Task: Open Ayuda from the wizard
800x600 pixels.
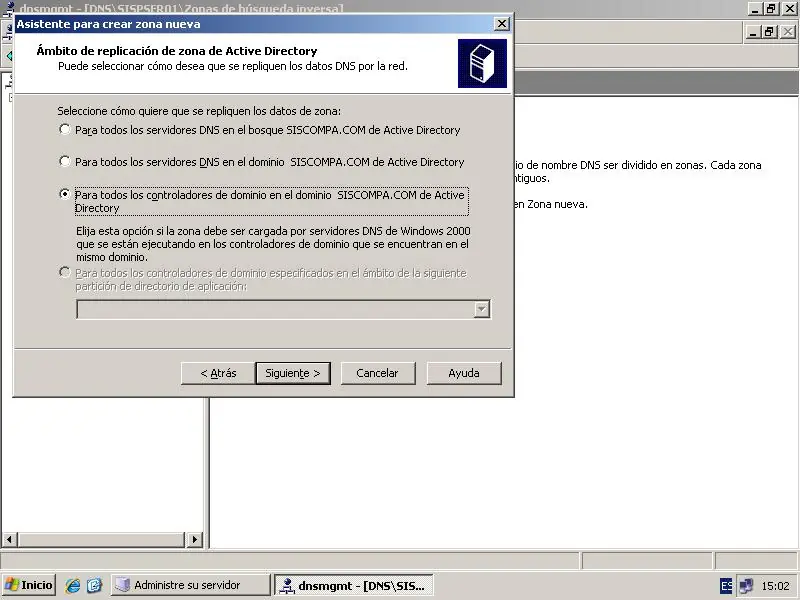Action: point(464,373)
